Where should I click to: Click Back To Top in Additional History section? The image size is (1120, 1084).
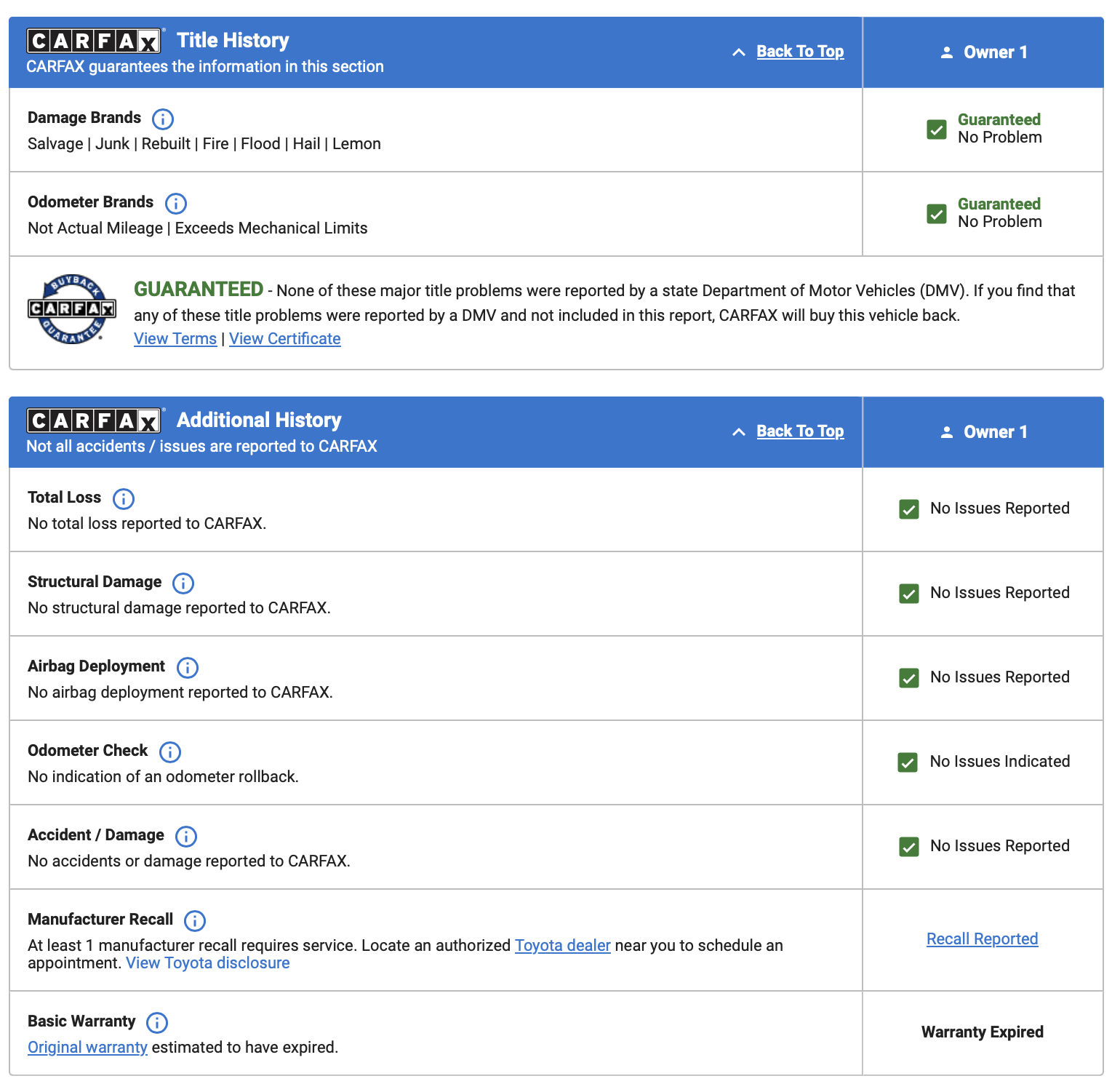tap(800, 431)
